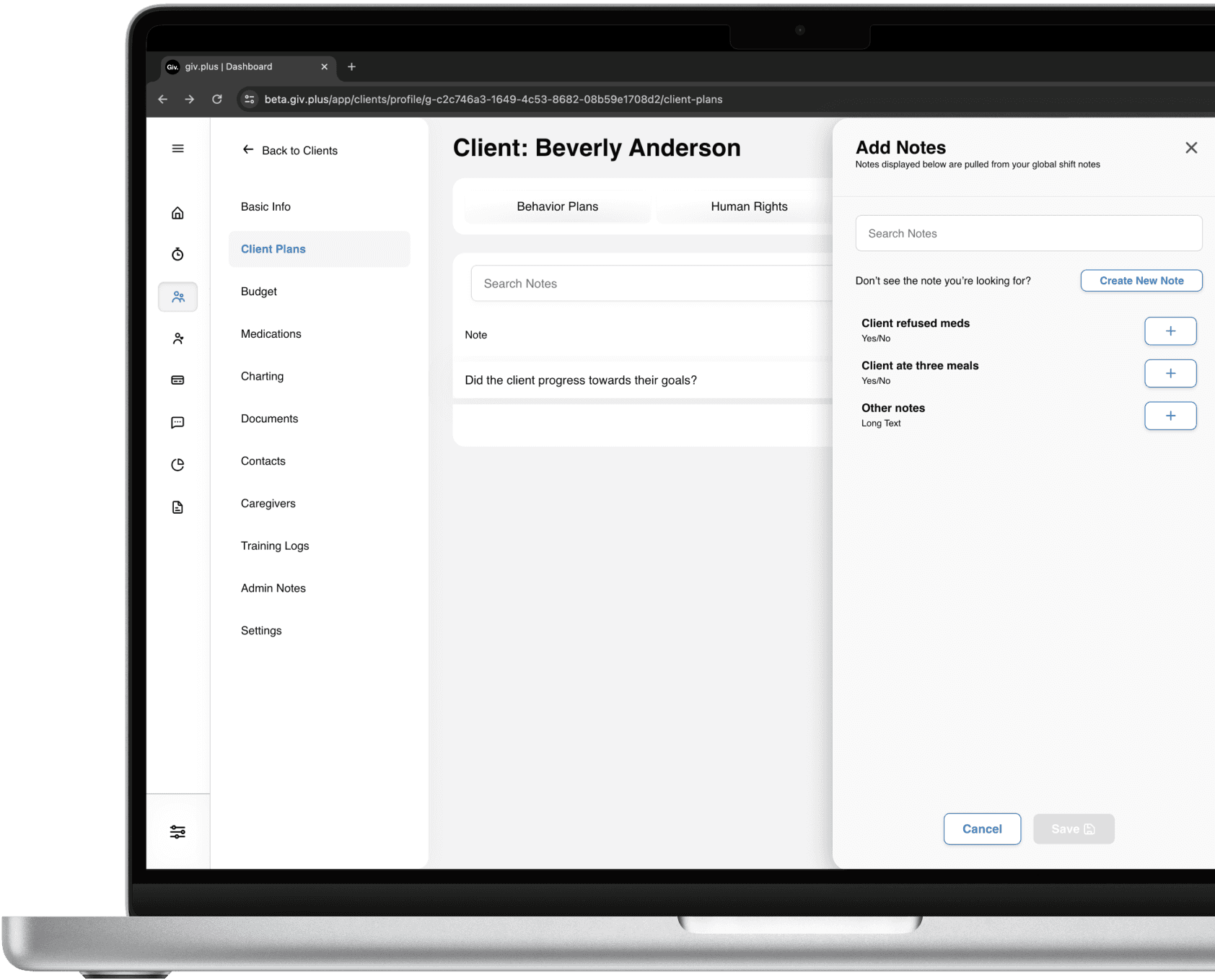This screenshot has height=980, width=1215.
Task: Cancel the Add Notes panel
Action: (982, 828)
